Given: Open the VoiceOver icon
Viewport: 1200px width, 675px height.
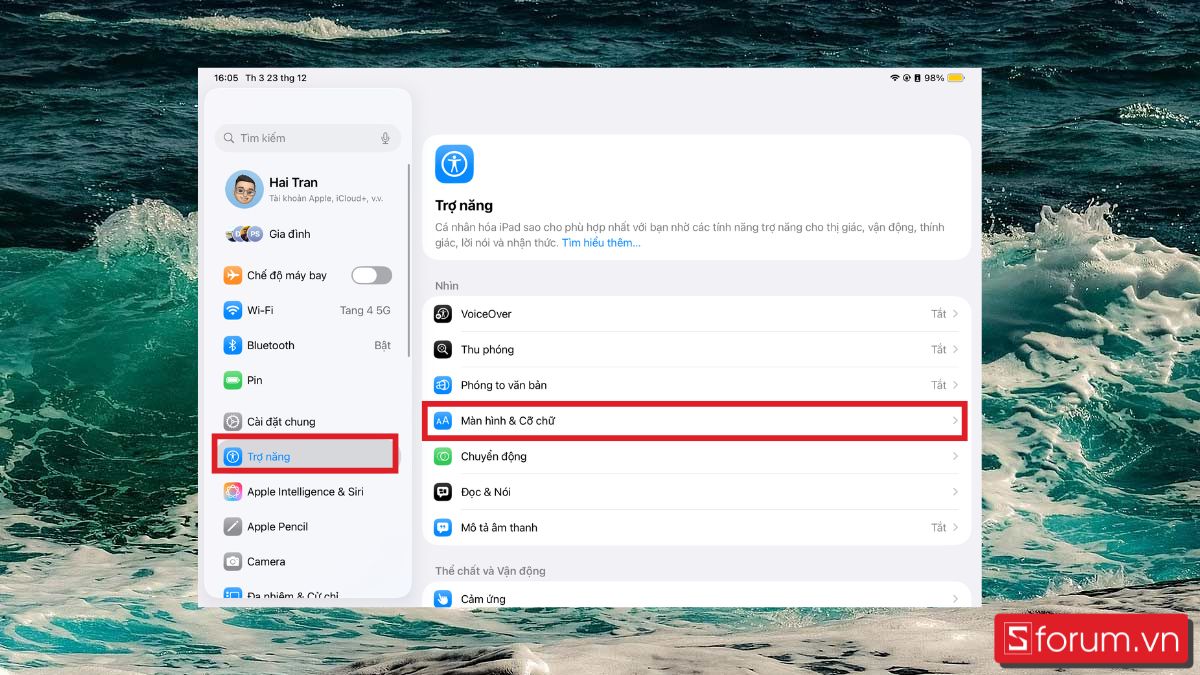Looking at the screenshot, I should (443, 314).
